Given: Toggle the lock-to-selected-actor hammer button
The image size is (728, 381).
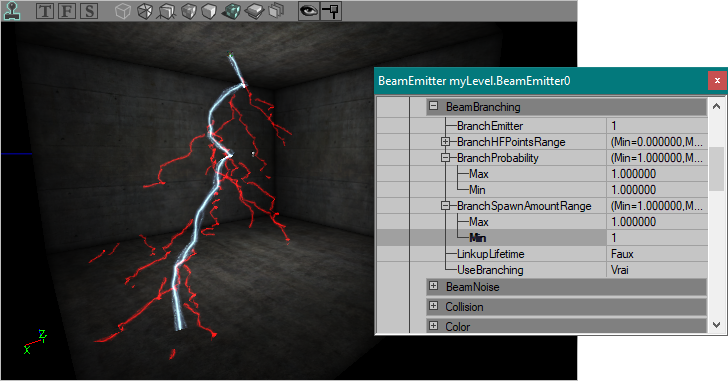Looking at the screenshot, I should click(x=331, y=11).
